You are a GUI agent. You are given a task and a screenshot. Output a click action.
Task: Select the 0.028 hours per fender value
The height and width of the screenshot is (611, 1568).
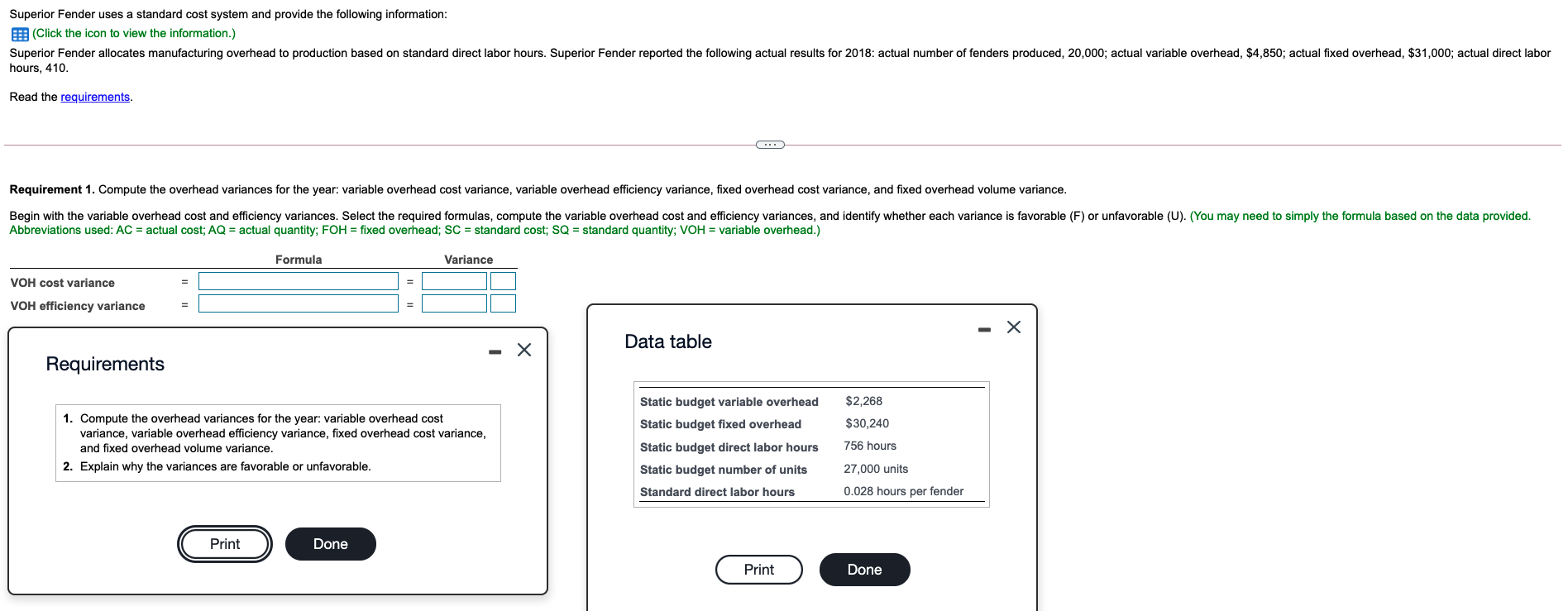click(903, 491)
